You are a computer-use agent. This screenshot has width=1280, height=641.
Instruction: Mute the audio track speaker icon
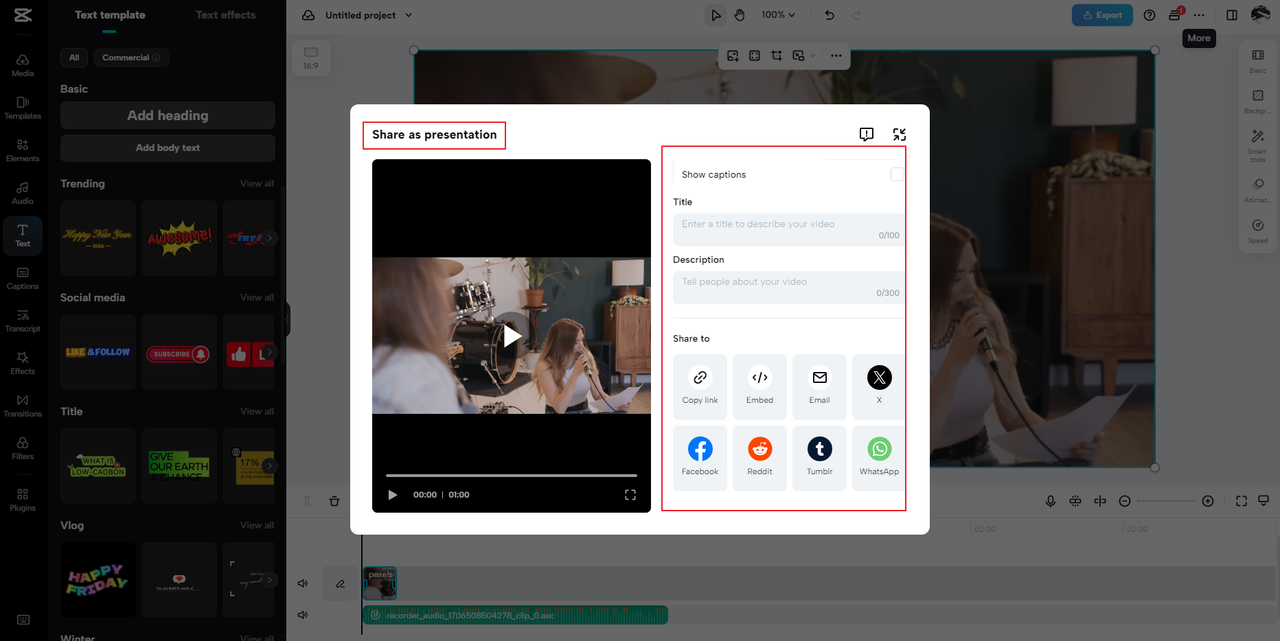tap(302, 615)
